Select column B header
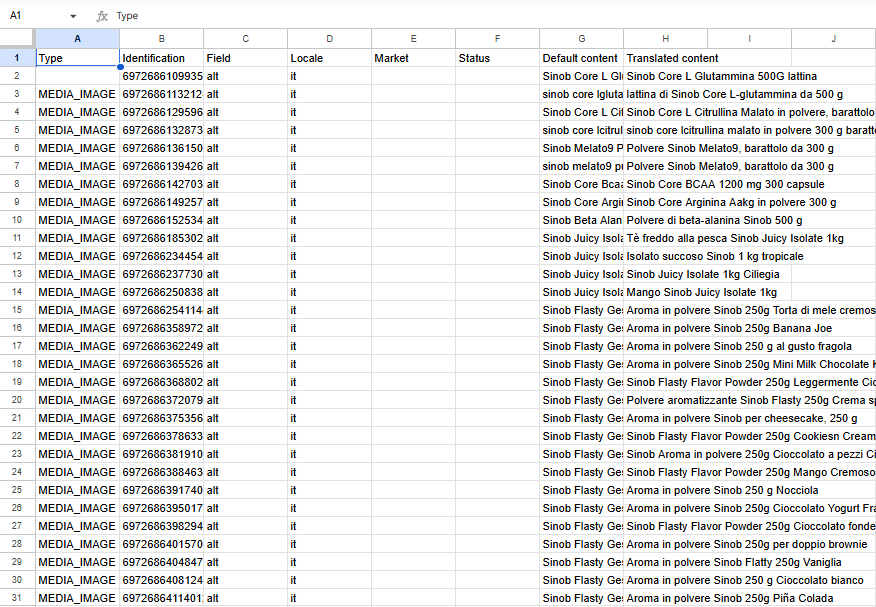The width and height of the screenshot is (876, 607). (x=161, y=39)
